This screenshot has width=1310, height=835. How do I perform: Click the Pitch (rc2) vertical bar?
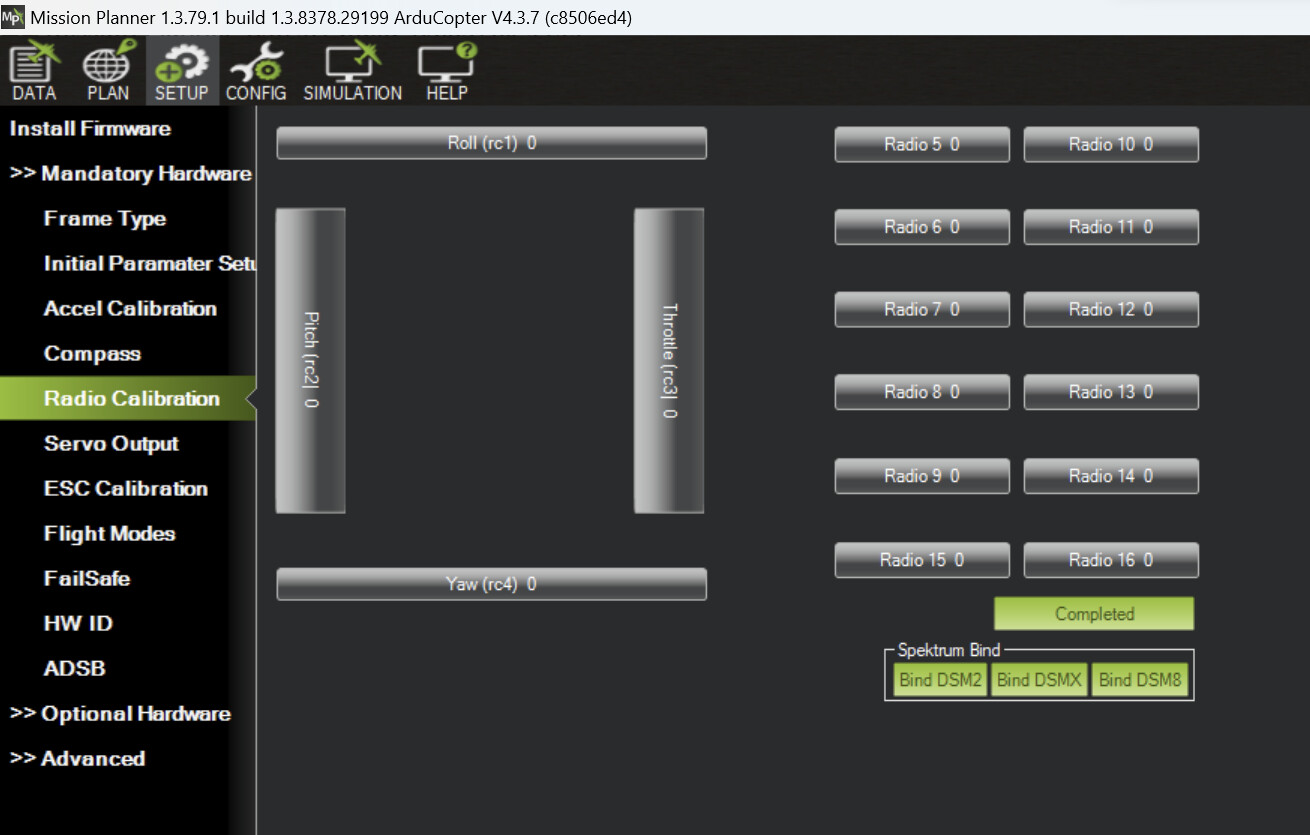pos(310,360)
